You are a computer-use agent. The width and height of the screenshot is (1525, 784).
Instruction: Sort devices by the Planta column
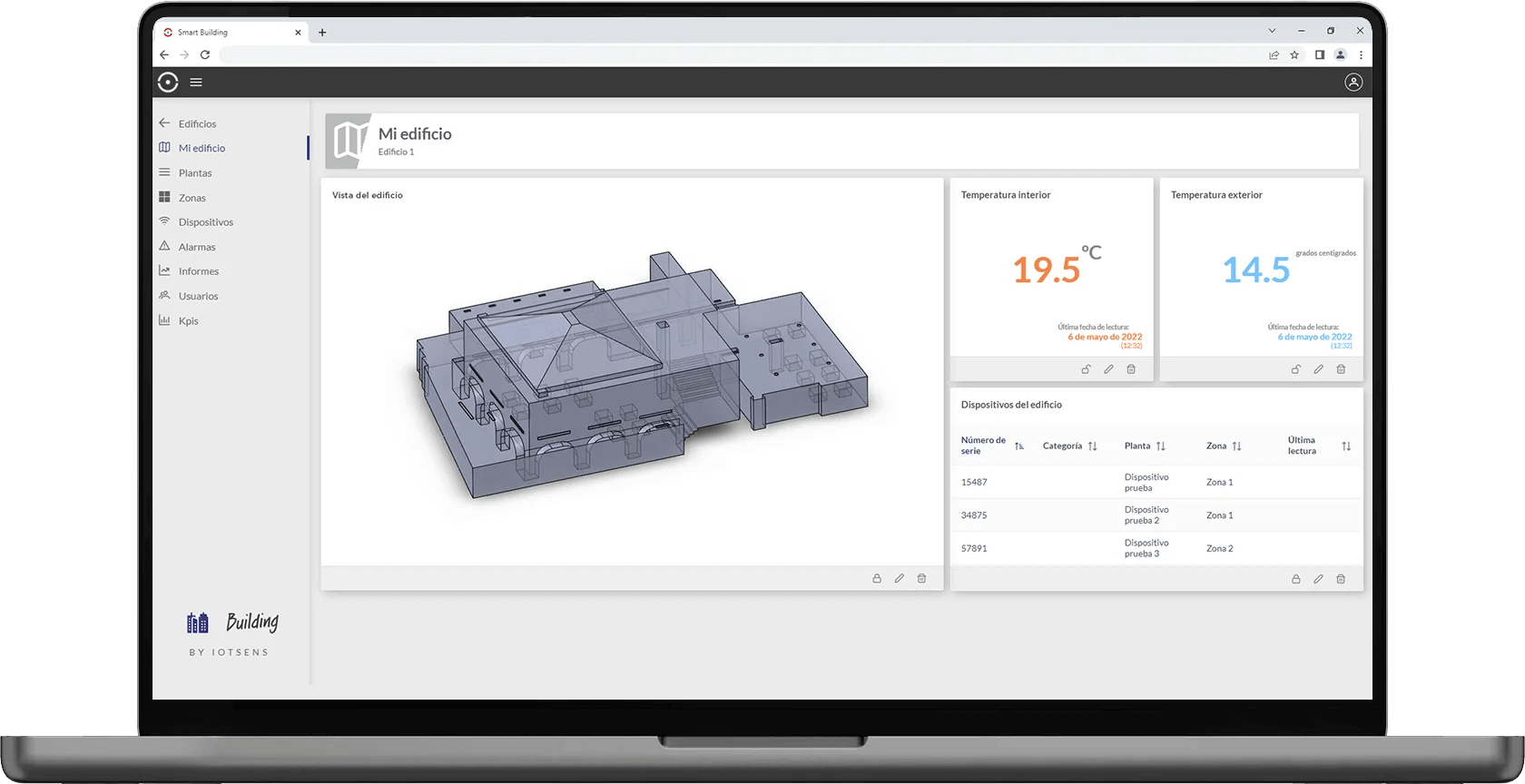pyautogui.click(x=1160, y=446)
